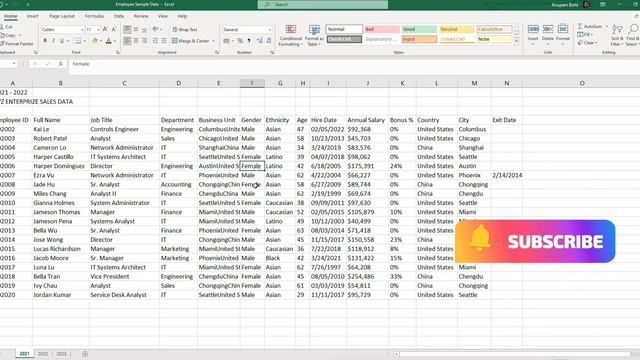This screenshot has height=360, width=640.
Task: Click the Cut button in the Clipboard group
Action: [x=7, y=27]
